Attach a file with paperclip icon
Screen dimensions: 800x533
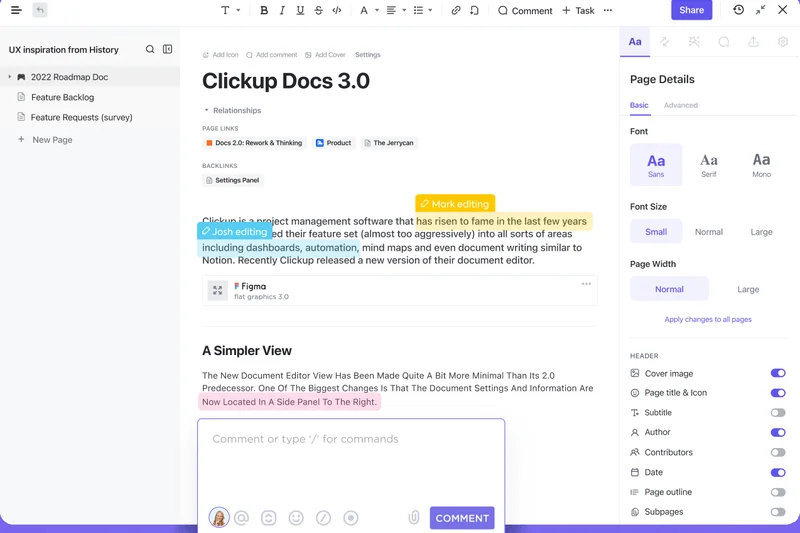(x=414, y=518)
